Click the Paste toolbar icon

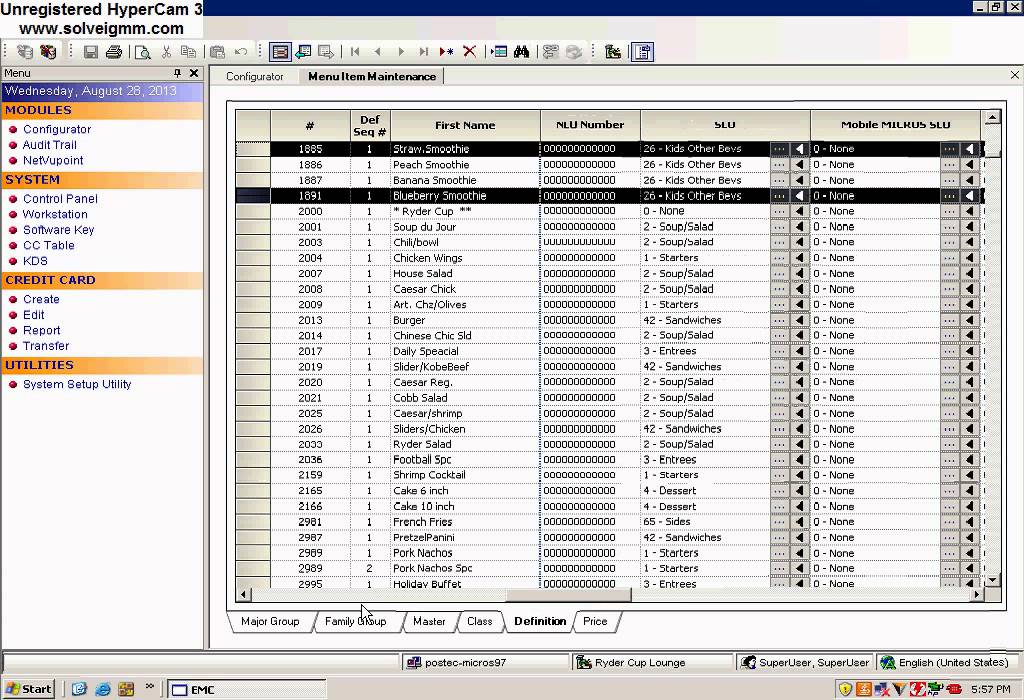(x=217, y=52)
